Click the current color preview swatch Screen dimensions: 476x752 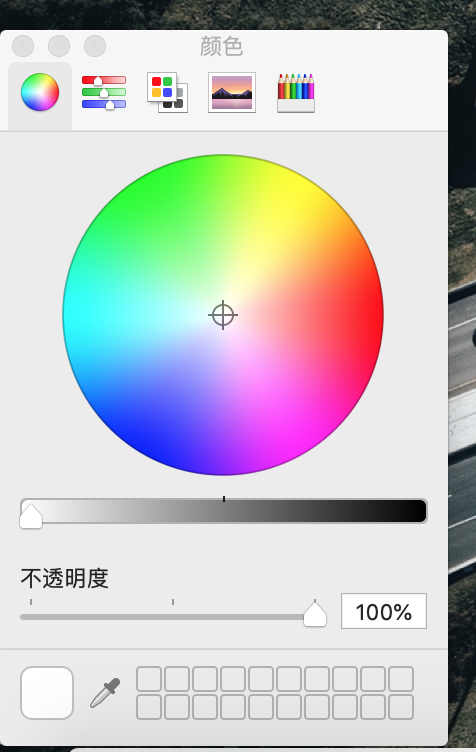(x=47, y=693)
